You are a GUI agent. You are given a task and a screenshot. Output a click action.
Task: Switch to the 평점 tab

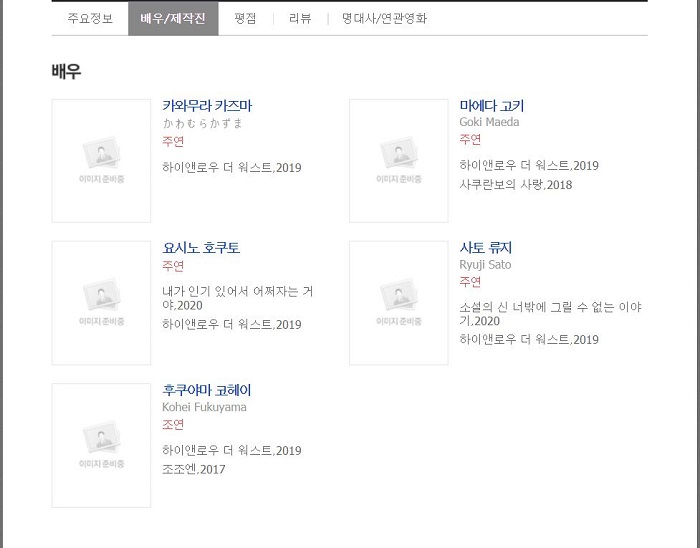tap(245, 19)
